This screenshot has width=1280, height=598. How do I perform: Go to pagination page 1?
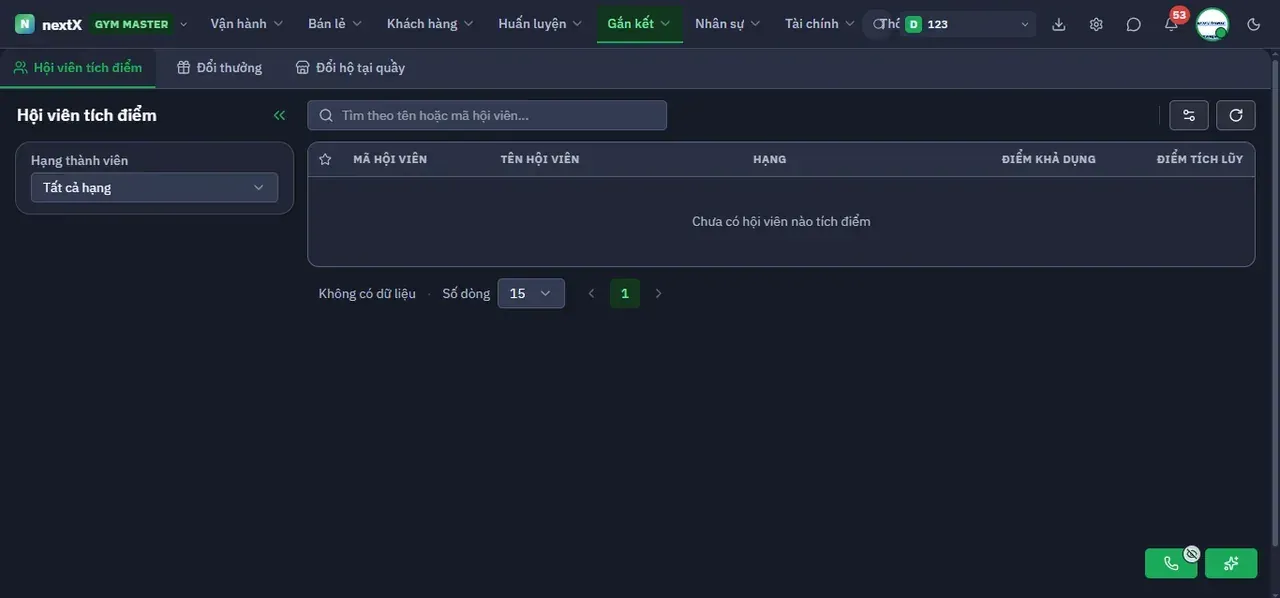click(625, 293)
